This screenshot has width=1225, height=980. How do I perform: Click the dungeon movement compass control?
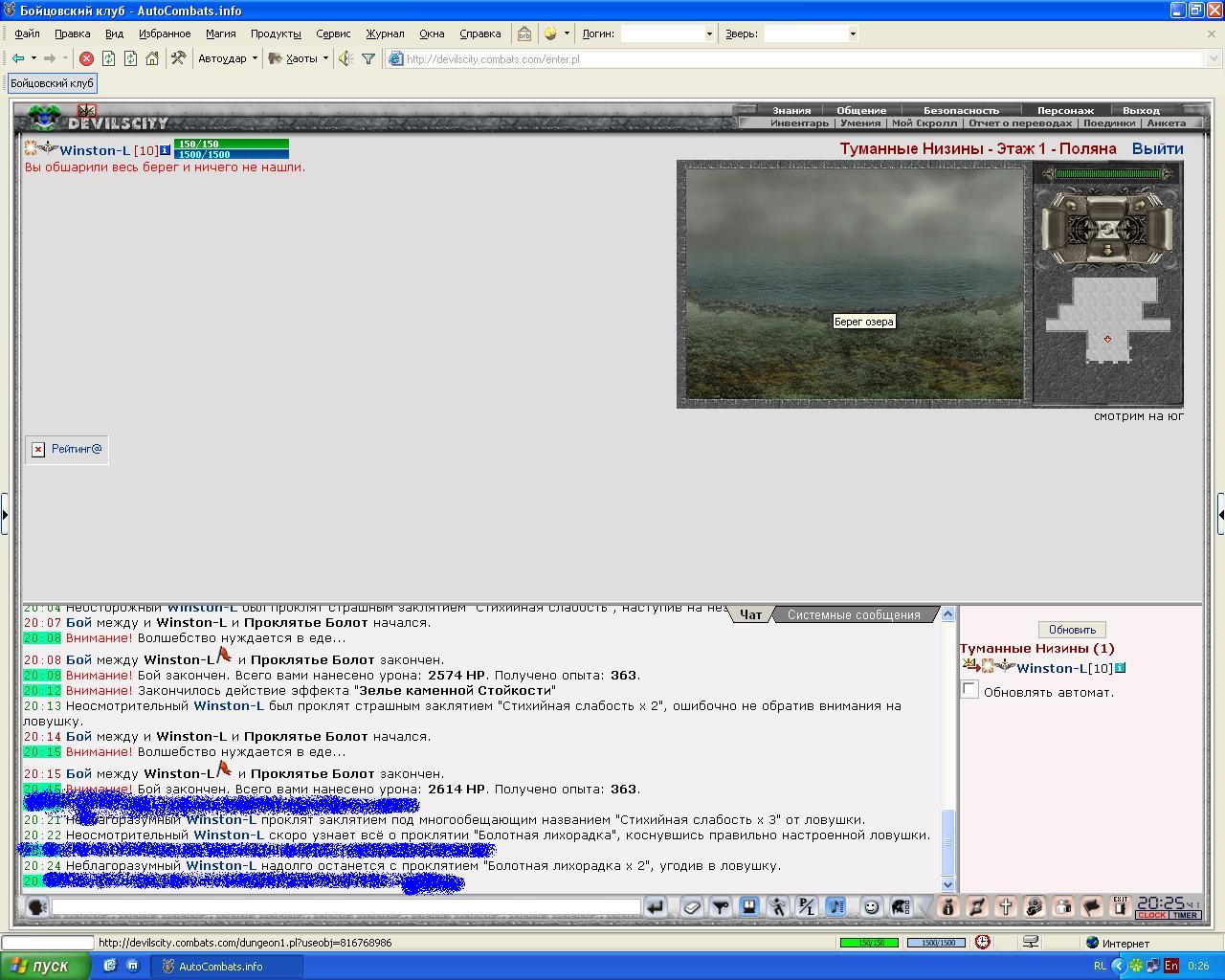click(x=1107, y=229)
